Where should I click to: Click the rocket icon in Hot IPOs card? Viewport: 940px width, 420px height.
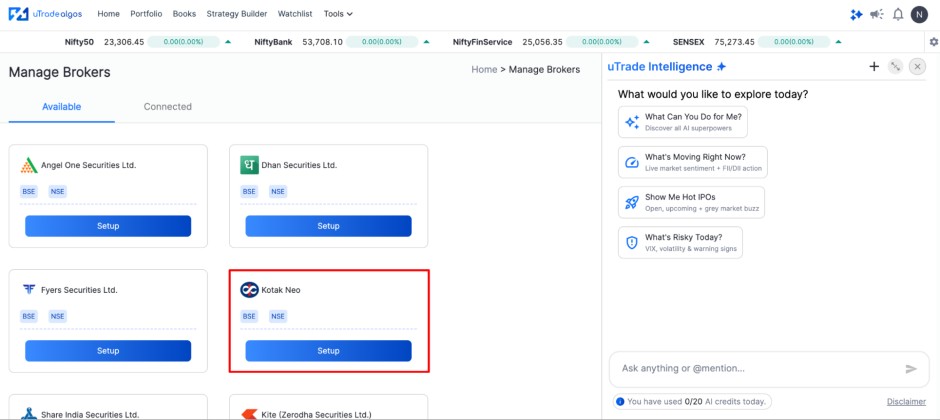point(632,203)
